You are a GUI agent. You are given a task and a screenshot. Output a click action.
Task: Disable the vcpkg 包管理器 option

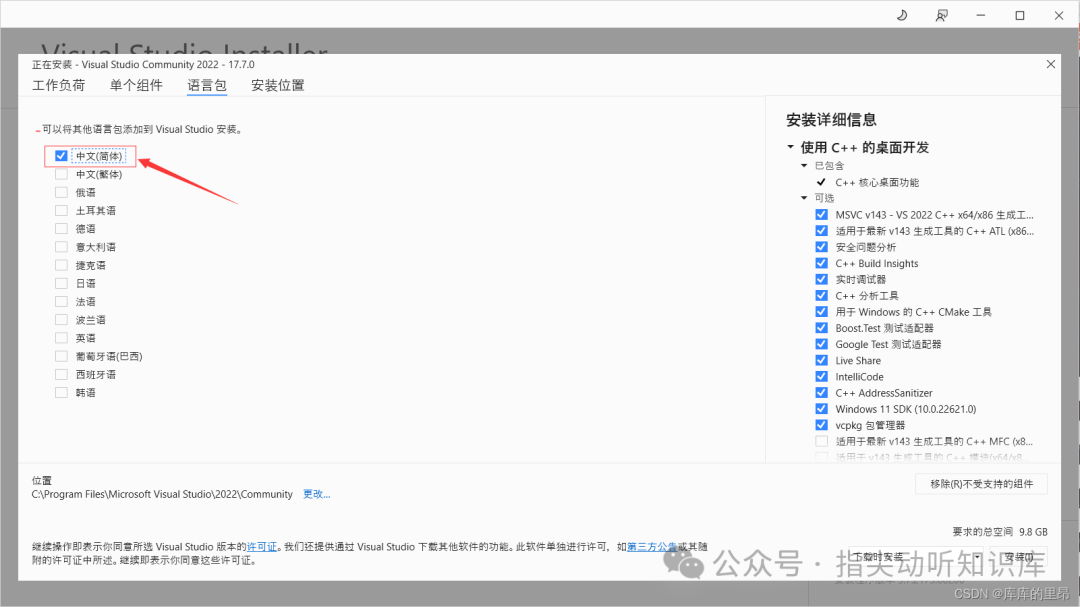(821, 425)
